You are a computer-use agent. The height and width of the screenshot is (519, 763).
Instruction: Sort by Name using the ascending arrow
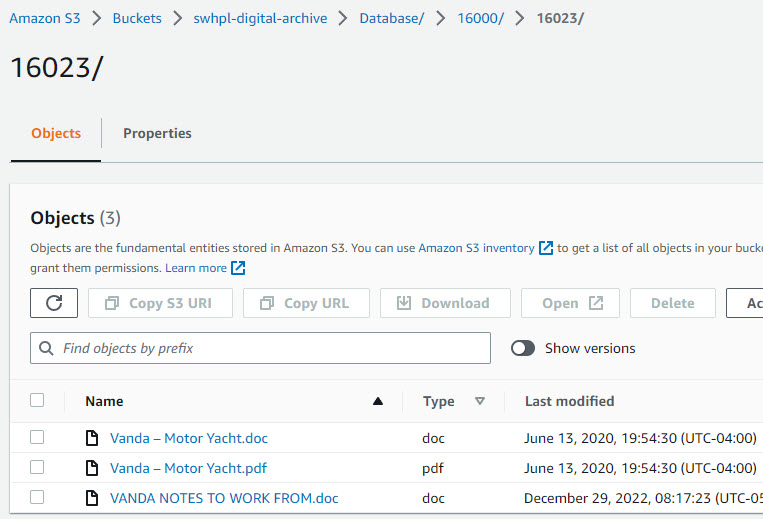pos(378,401)
